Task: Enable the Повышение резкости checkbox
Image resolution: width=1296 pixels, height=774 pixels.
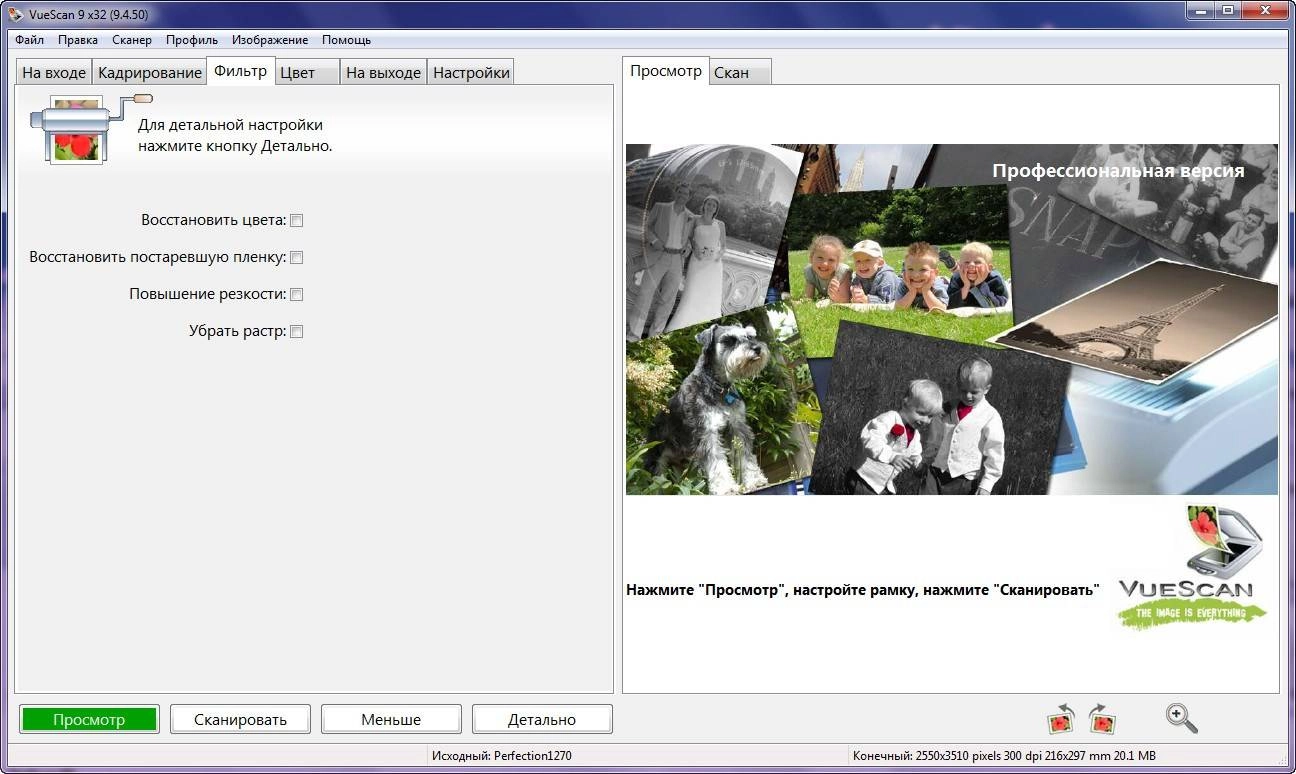Action: pos(296,294)
